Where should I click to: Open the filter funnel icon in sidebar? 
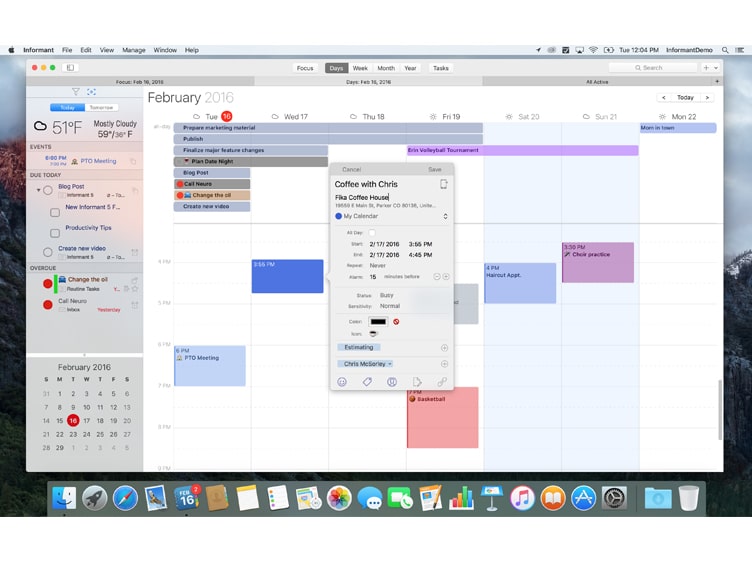[x=76, y=92]
